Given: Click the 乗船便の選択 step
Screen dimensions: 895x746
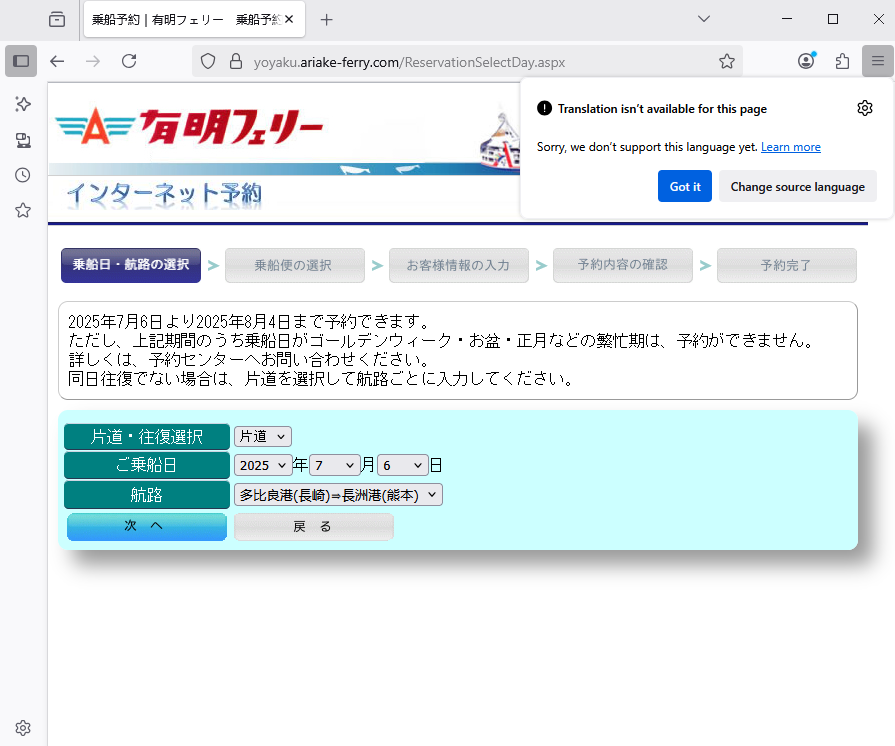Looking at the screenshot, I should [295, 265].
